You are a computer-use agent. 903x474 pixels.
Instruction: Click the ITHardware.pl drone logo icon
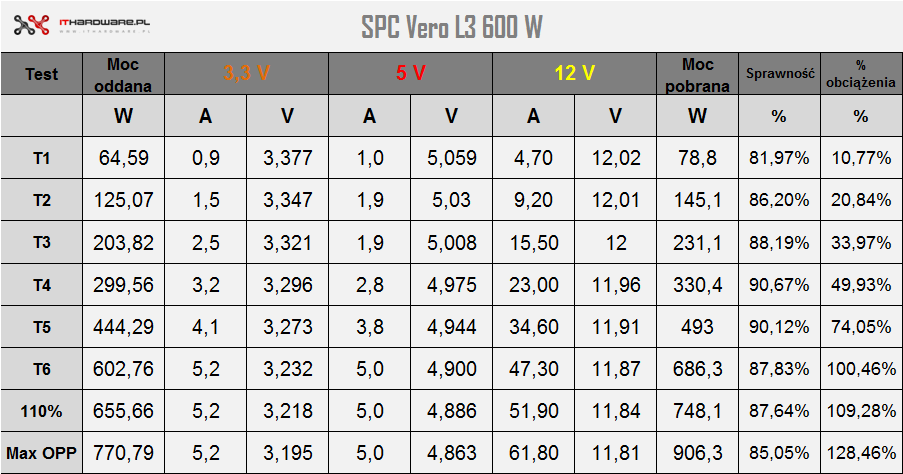point(35,24)
